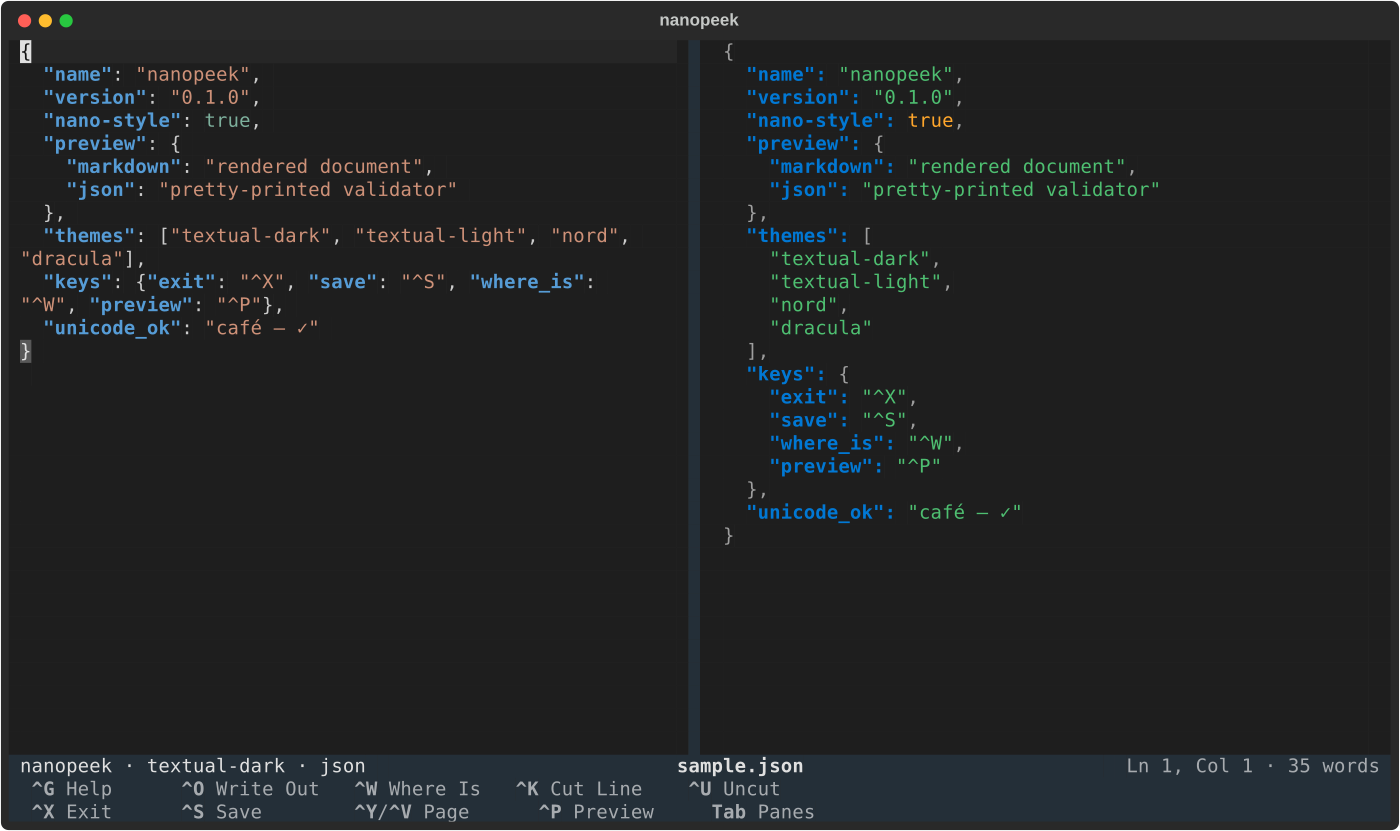
Task: Click the "nano-style": true line in the editor
Action: pos(152,121)
